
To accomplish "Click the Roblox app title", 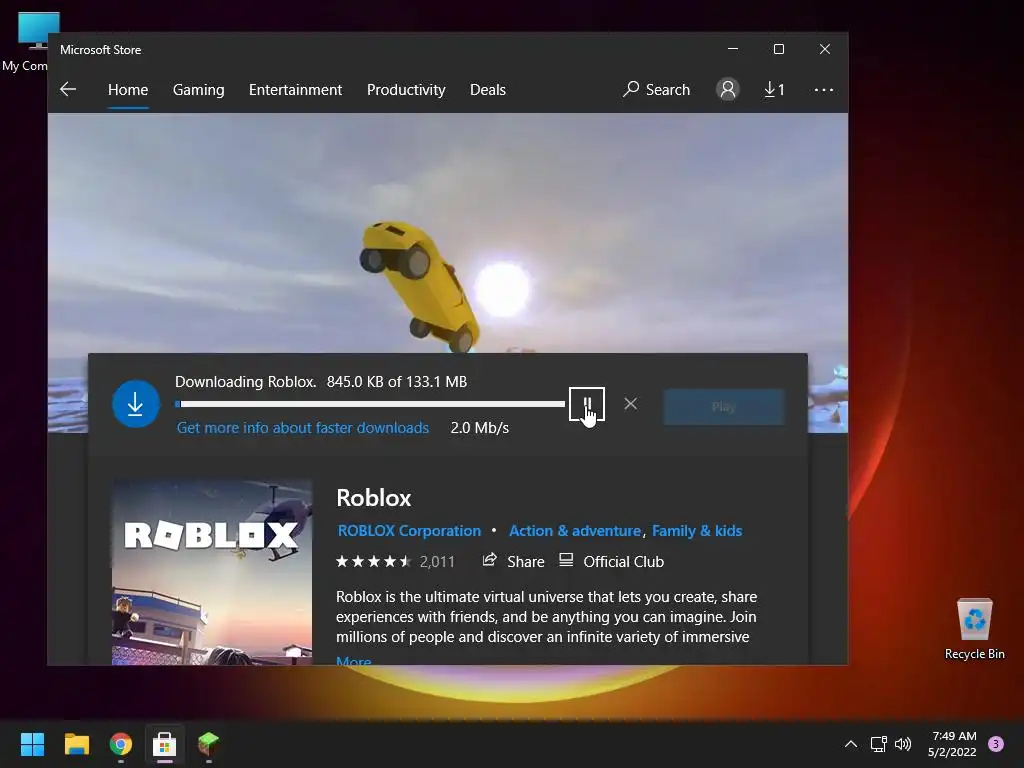I will point(374,498).
